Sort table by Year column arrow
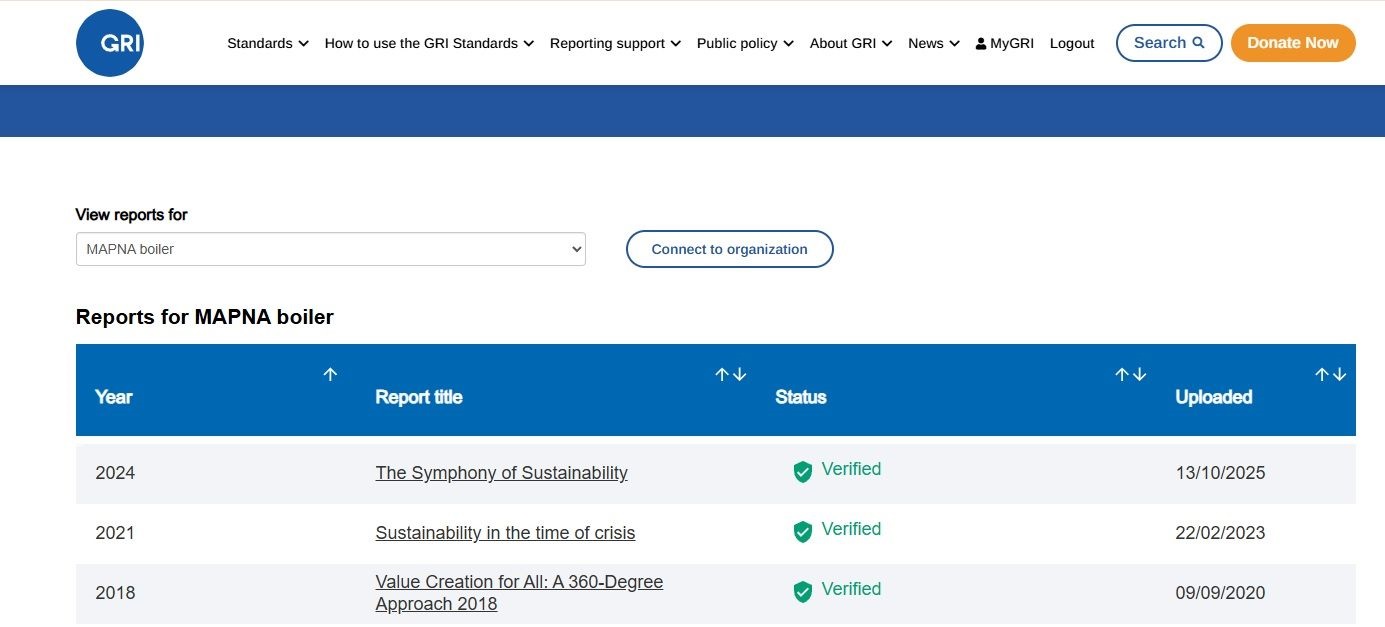Screen dimensions: 1385x627 coord(330,374)
